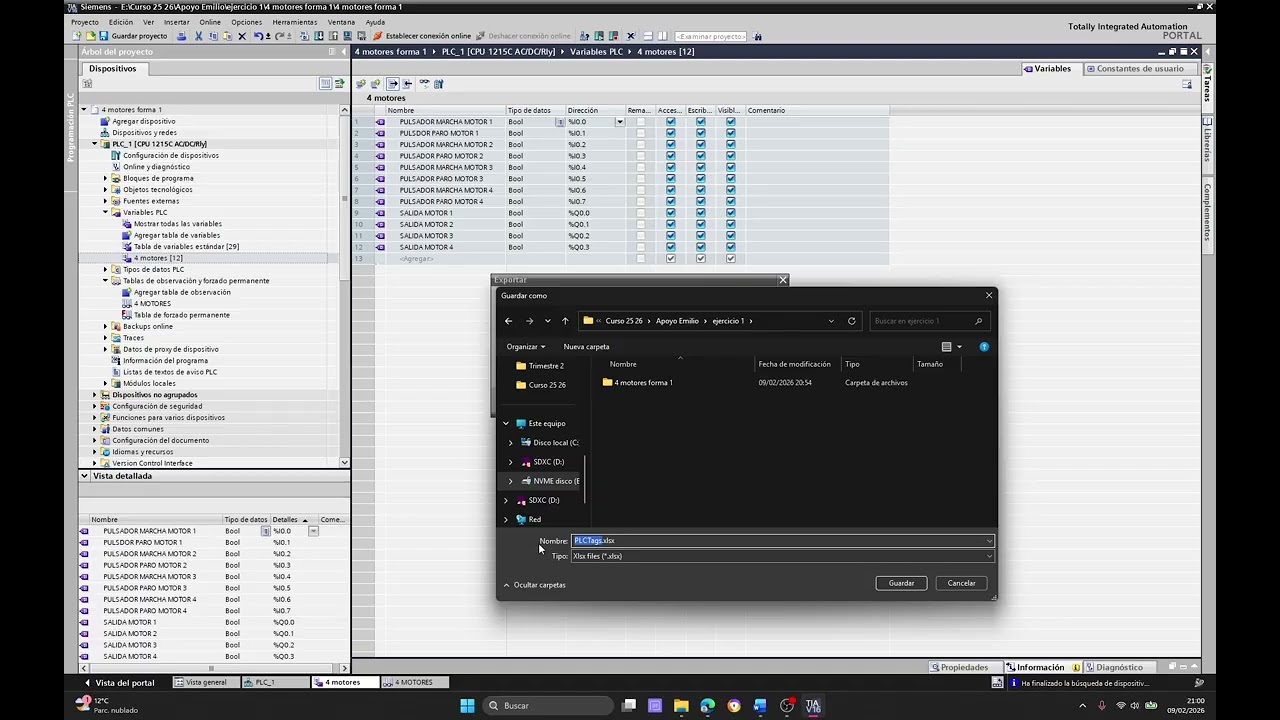Screen dimensions: 1280x720
Task: Click the Vista general bottom tab
Action: (207, 682)
